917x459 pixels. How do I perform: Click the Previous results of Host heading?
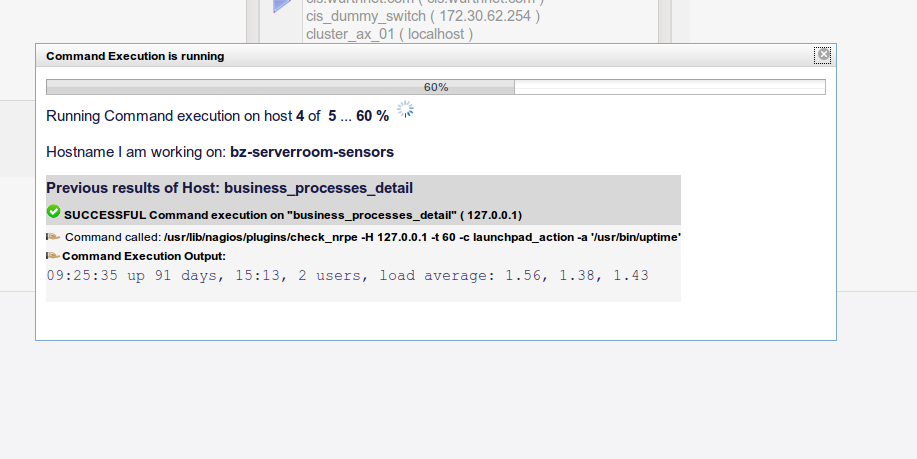click(229, 188)
